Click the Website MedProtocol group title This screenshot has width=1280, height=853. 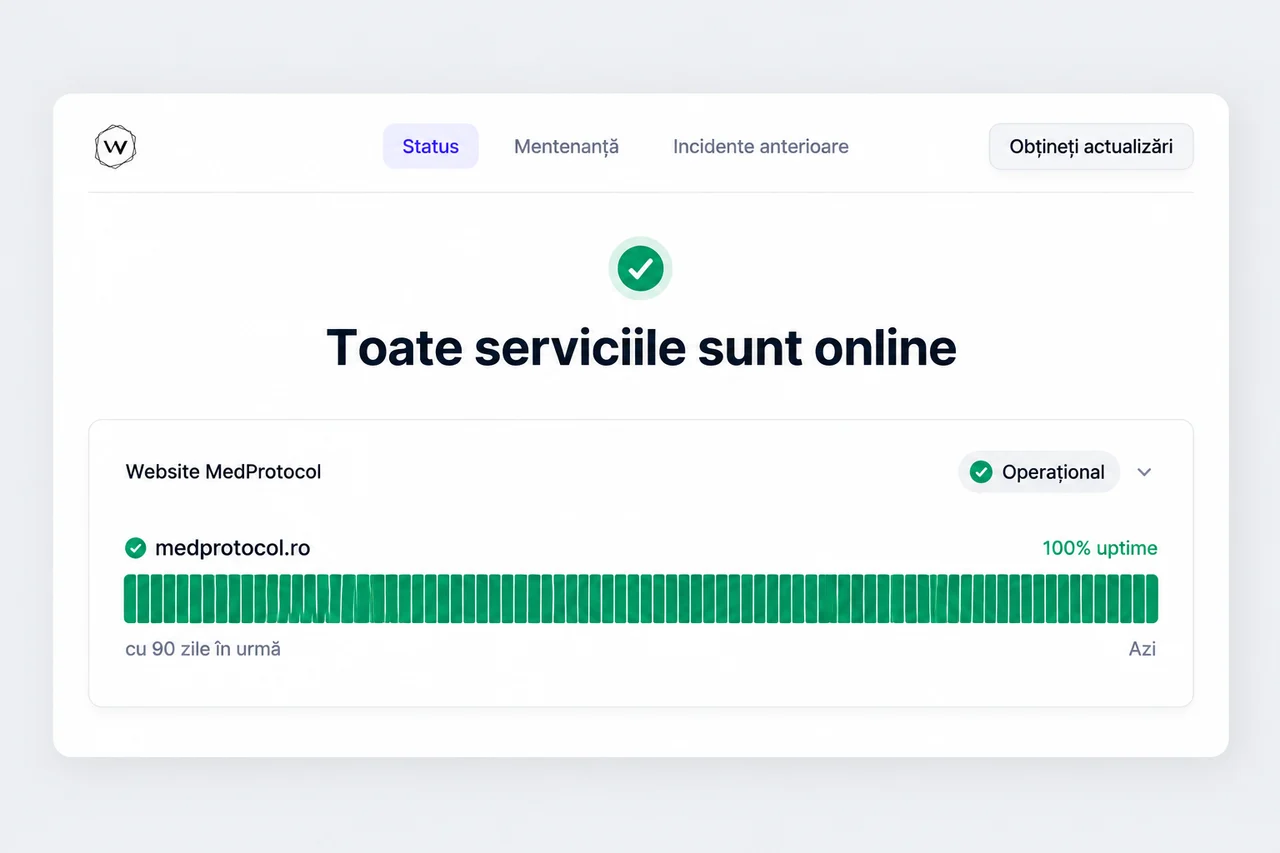(x=224, y=472)
